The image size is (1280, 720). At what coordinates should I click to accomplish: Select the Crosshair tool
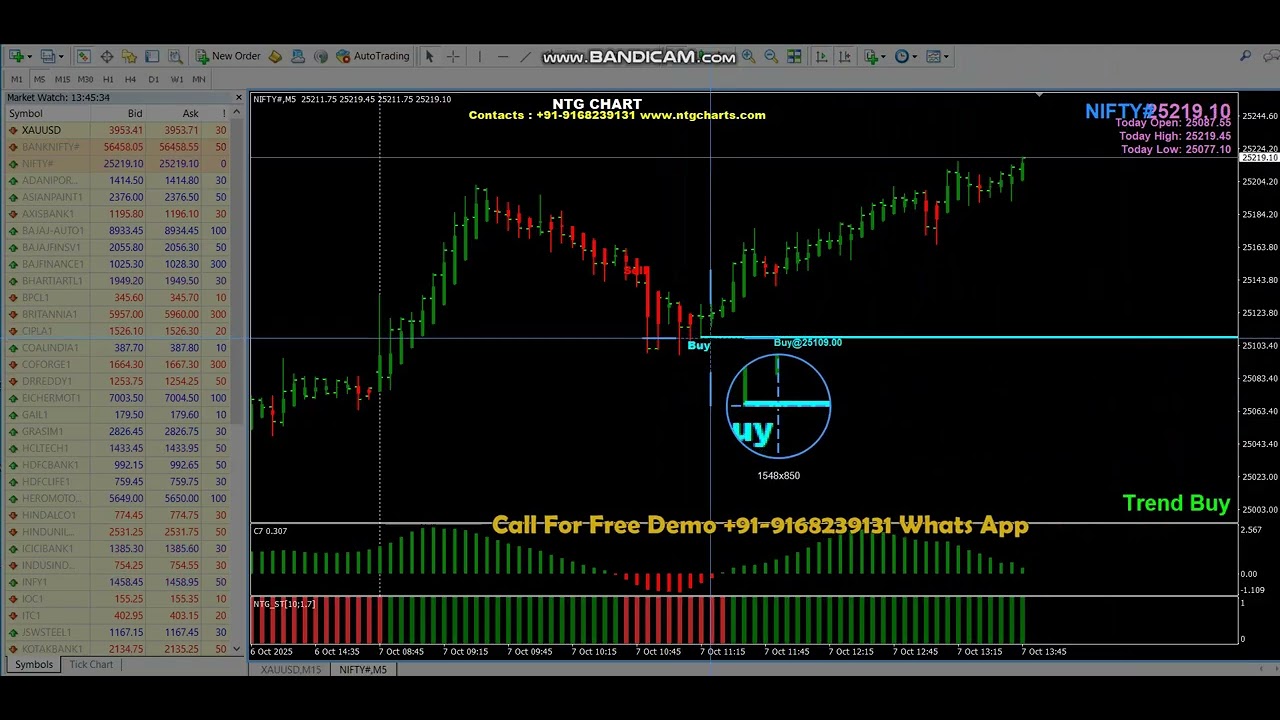pos(453,56)
